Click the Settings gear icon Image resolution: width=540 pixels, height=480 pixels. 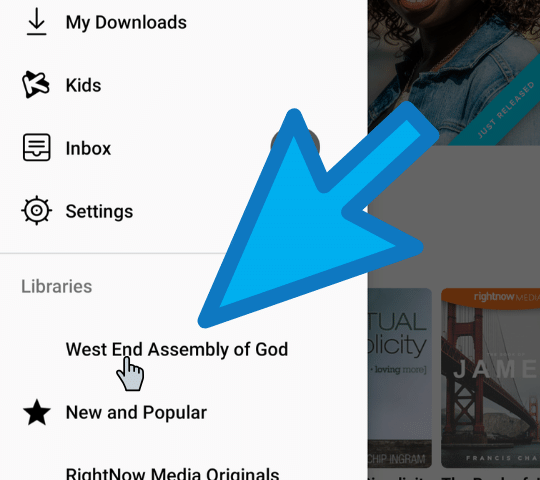[37, 210]
